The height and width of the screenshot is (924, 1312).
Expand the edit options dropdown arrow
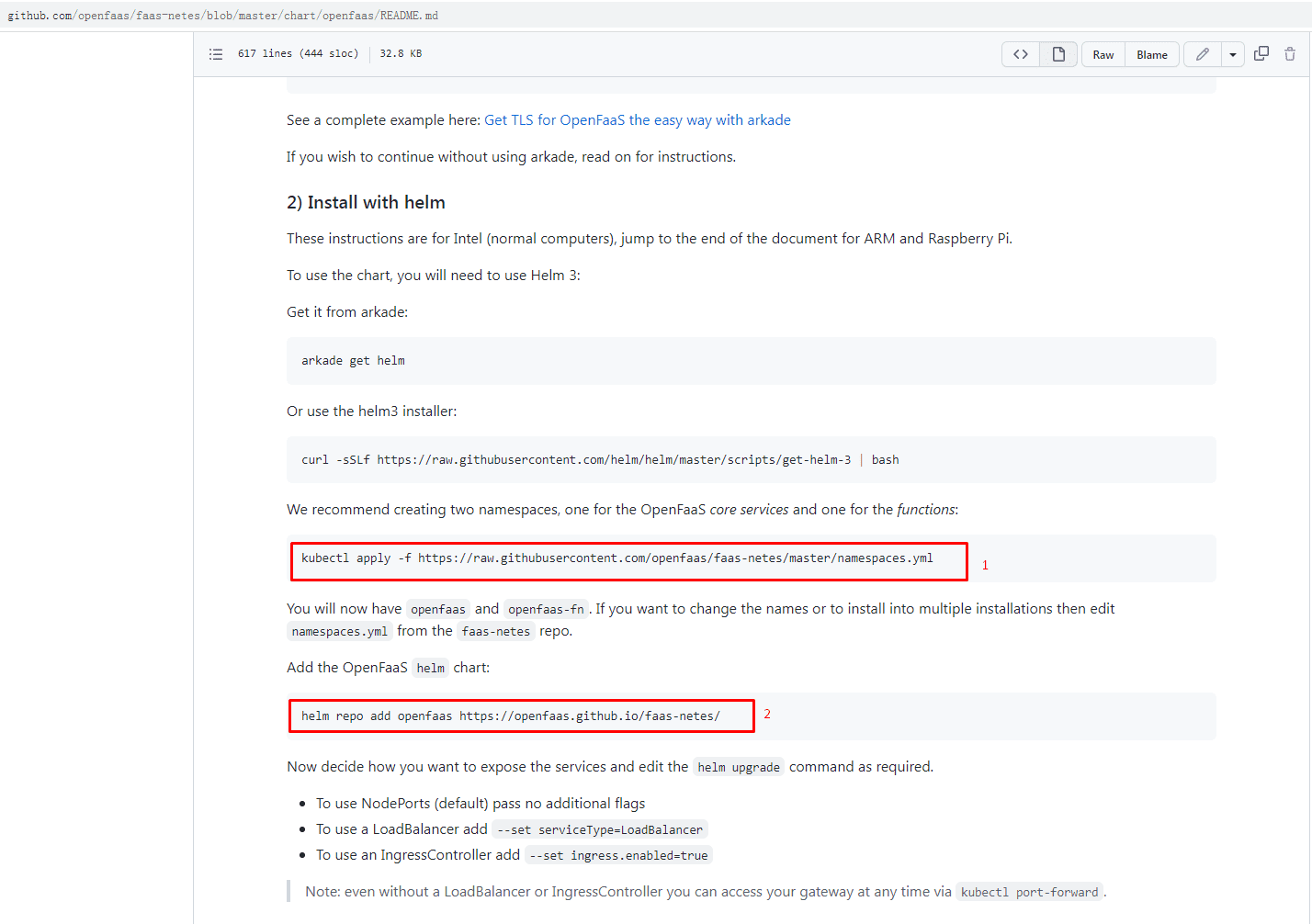(x=1233, y=54)
